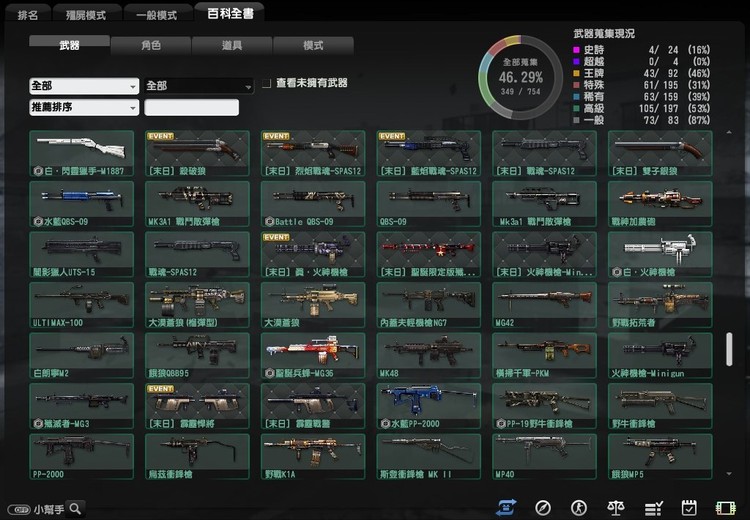Enable the 查看未擁有武器 checkbox
This screenshot has width=750, height=520.
coord(266,84)
